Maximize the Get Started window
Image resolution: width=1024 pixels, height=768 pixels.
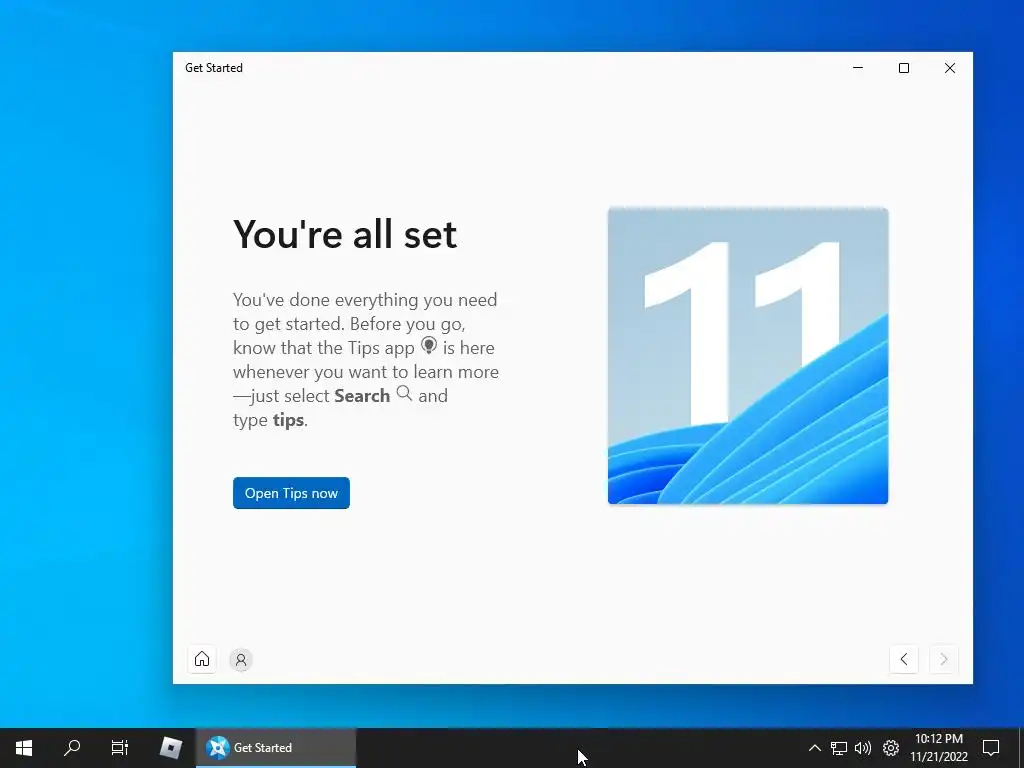point(904,68)
